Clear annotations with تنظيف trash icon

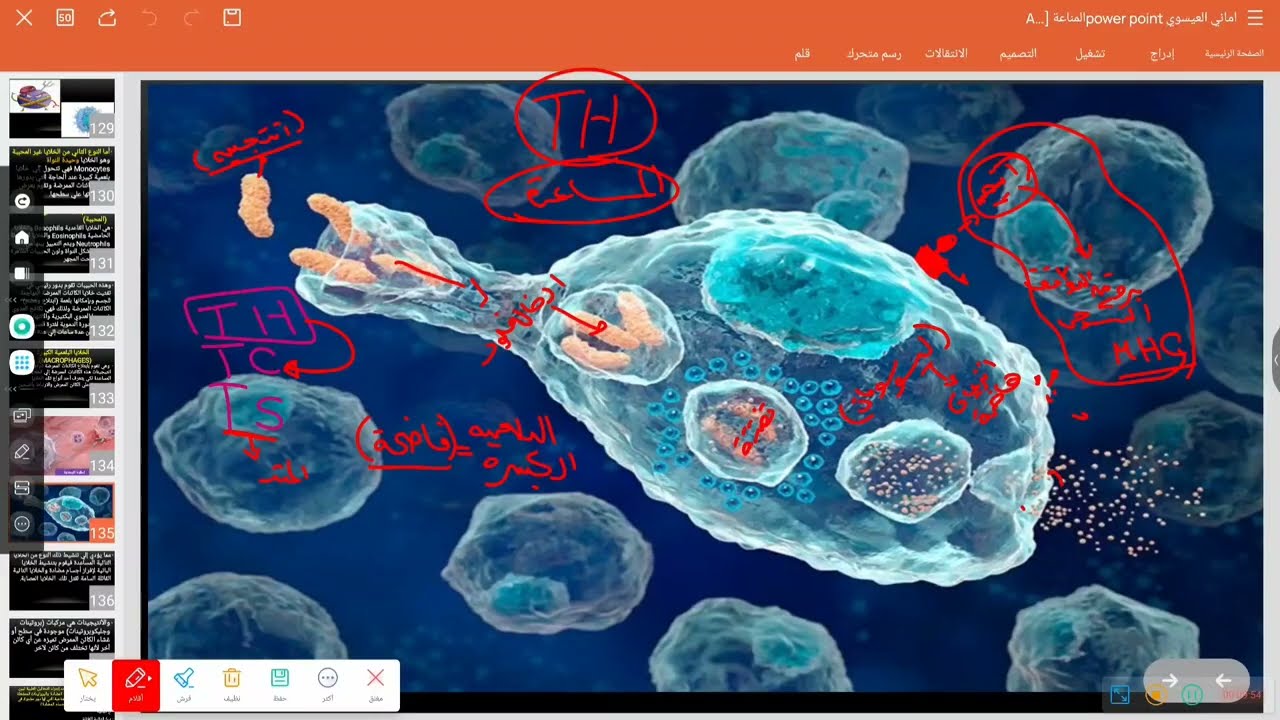pos(232,685)
